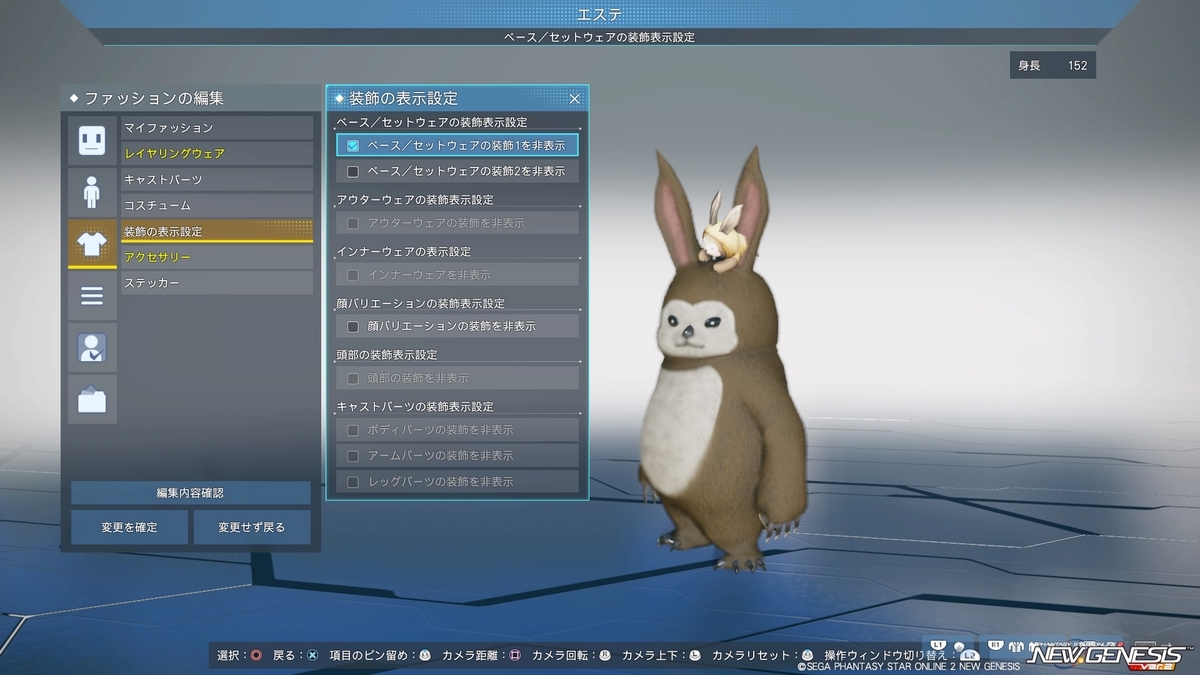Toggle ボディパーツの装飾を非表示 checkbox
Viewport: 1200px width, 675px height.
(x=353, y=430)
